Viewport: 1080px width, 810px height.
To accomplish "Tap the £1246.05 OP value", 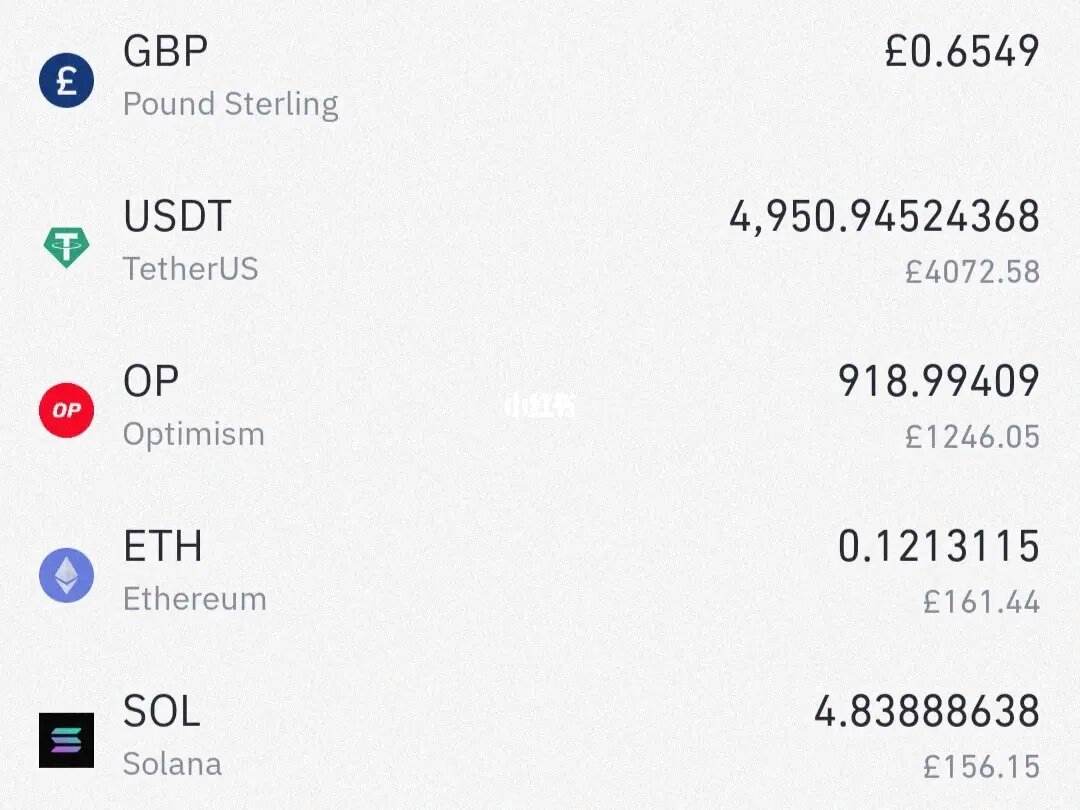I will tap(972, 437).
